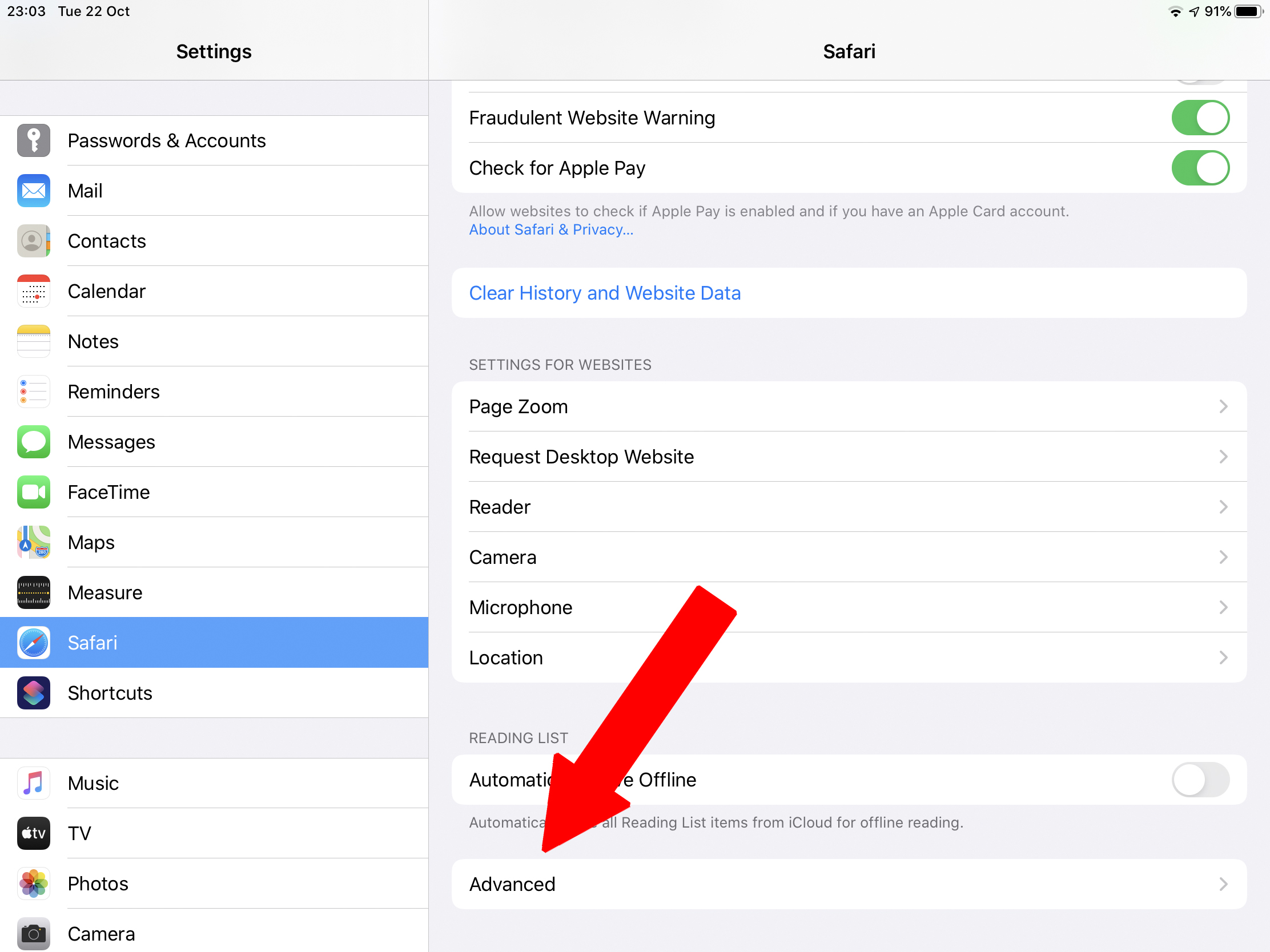Image resolution: width=1270 pixels, height=952 pixels.
Task: Tap the Shortcuts app icon
Action: tap(33, 693)
